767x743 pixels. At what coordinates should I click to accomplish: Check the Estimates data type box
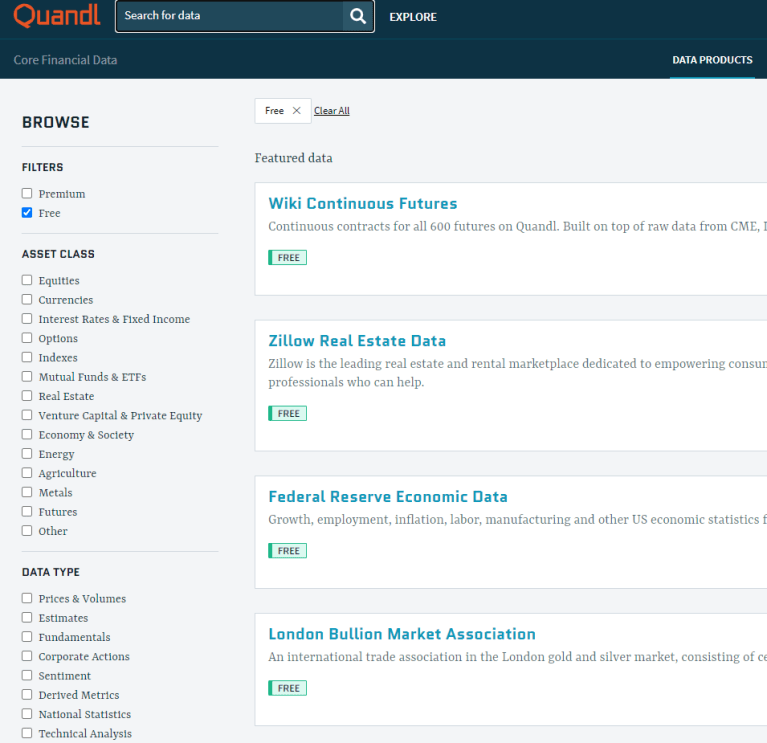pyautogui.click(x=27, y=617)
